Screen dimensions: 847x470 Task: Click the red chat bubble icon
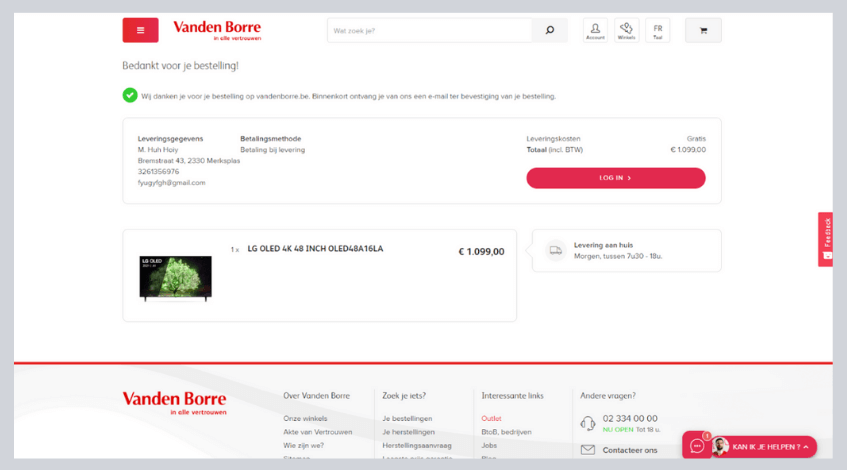coord(697,446)
